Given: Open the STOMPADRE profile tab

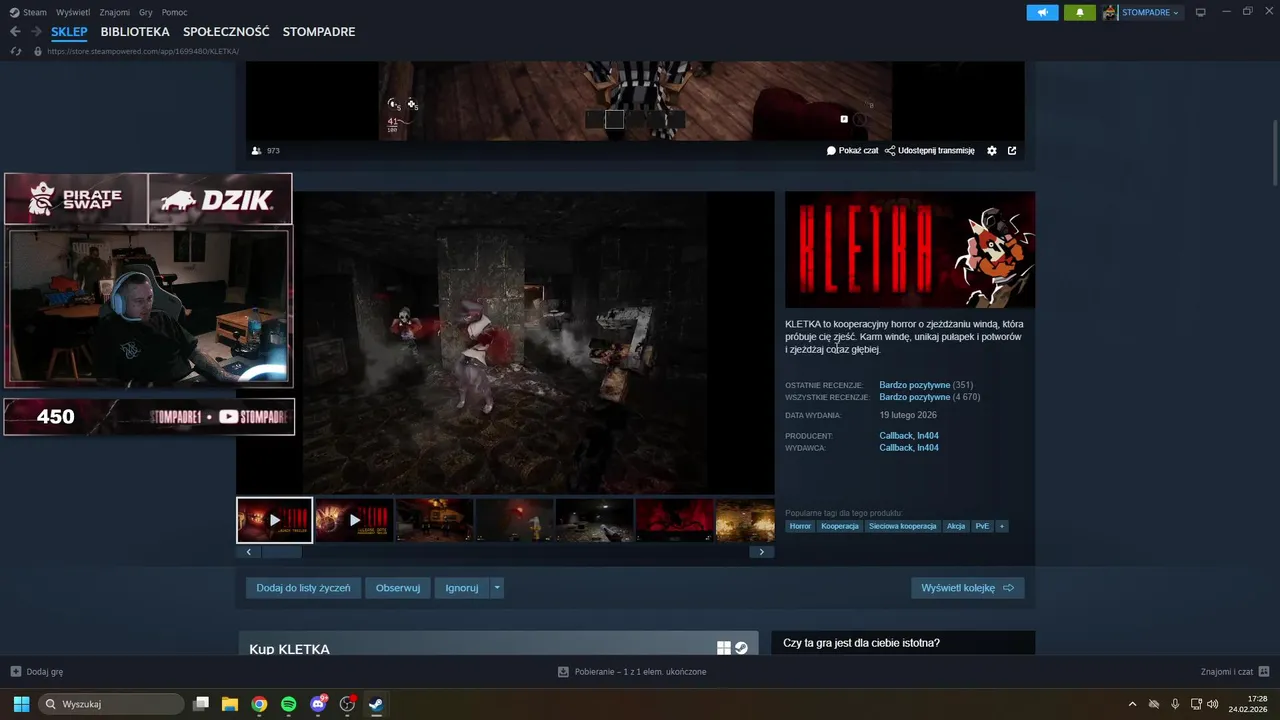Looking at the screenshot, I should tap(319, 32).
